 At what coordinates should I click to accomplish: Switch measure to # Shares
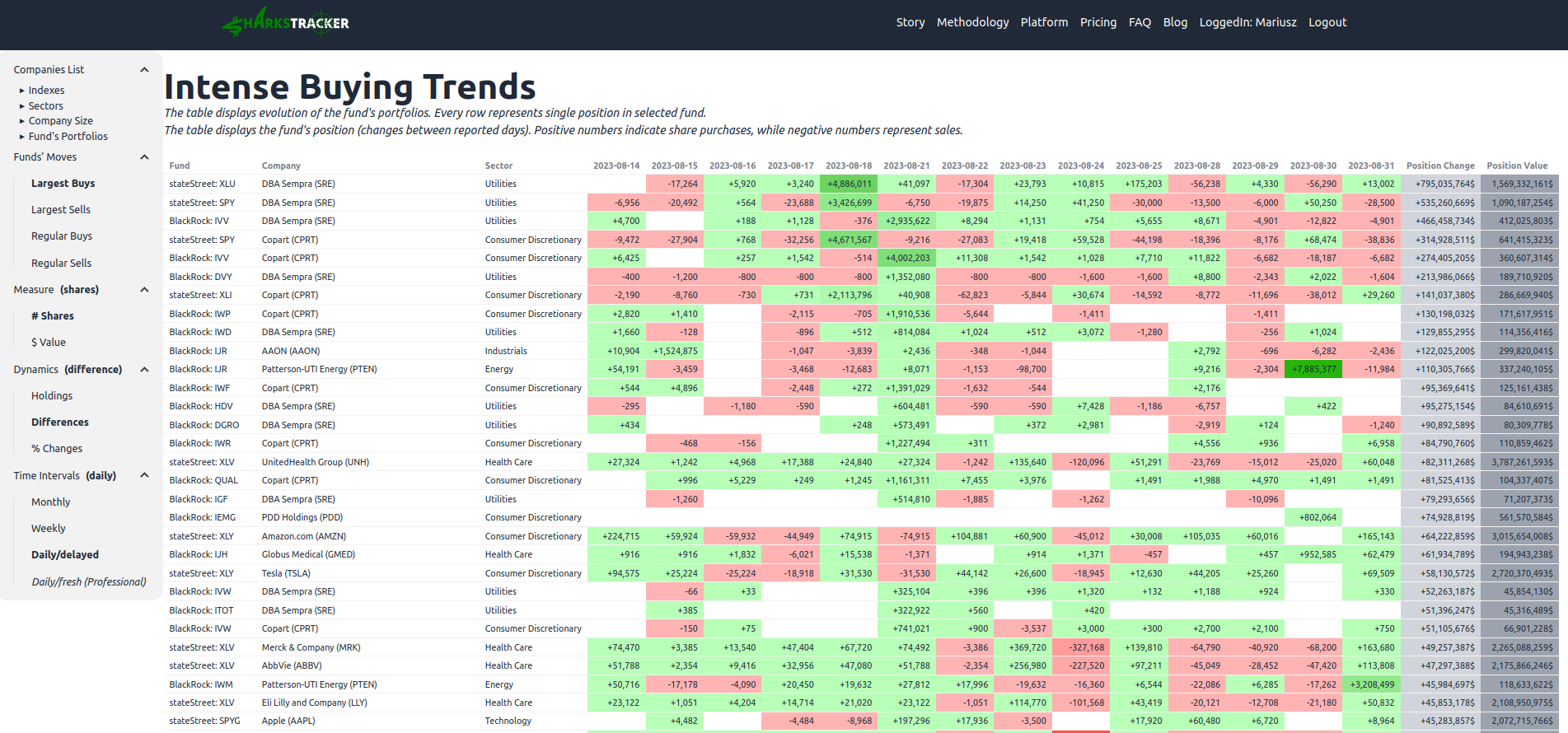pyautogui.click(x=53, y=316)
